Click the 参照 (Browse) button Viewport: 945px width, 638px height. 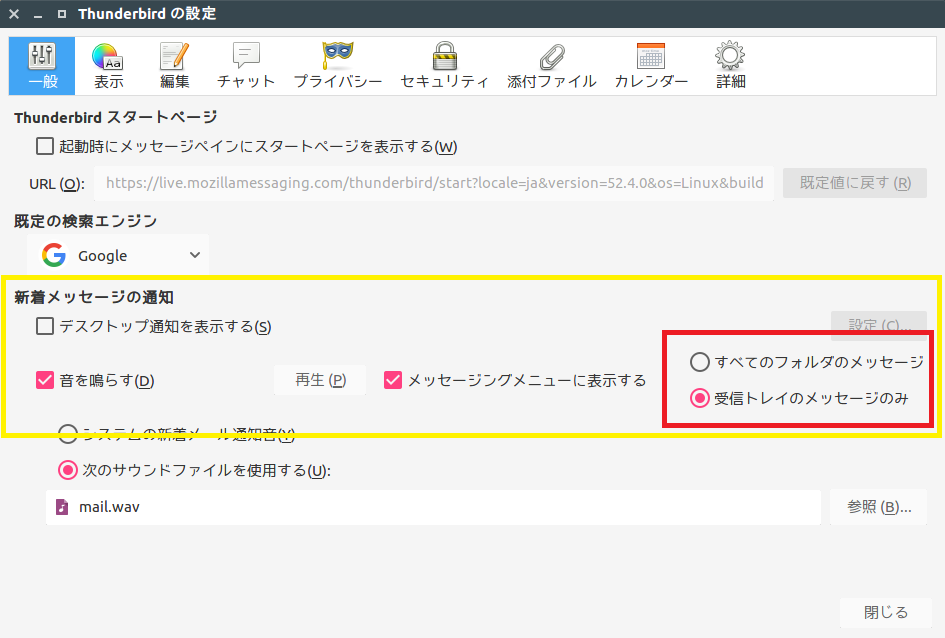click(879, 507)
